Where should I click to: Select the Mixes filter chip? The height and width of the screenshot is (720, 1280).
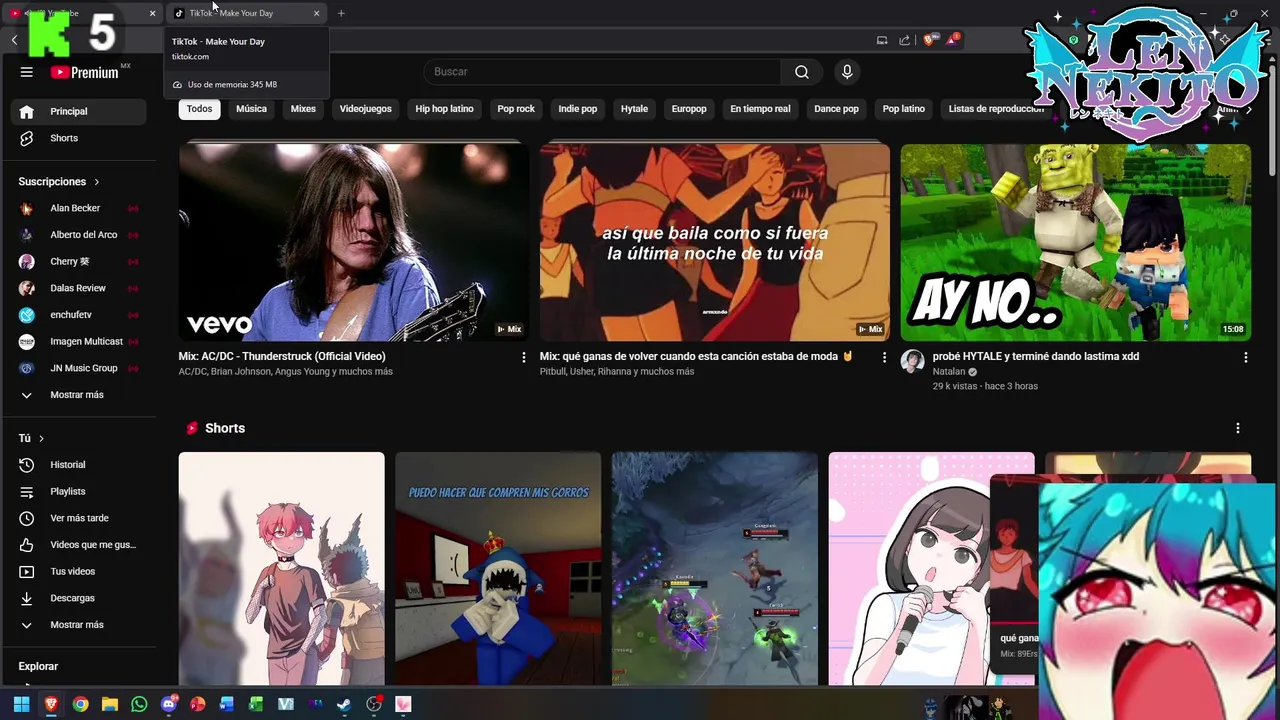[x=303, y=109]
